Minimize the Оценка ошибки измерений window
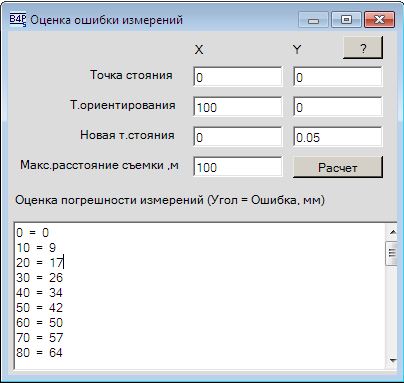The image size is (404, 383). (313, 20)
